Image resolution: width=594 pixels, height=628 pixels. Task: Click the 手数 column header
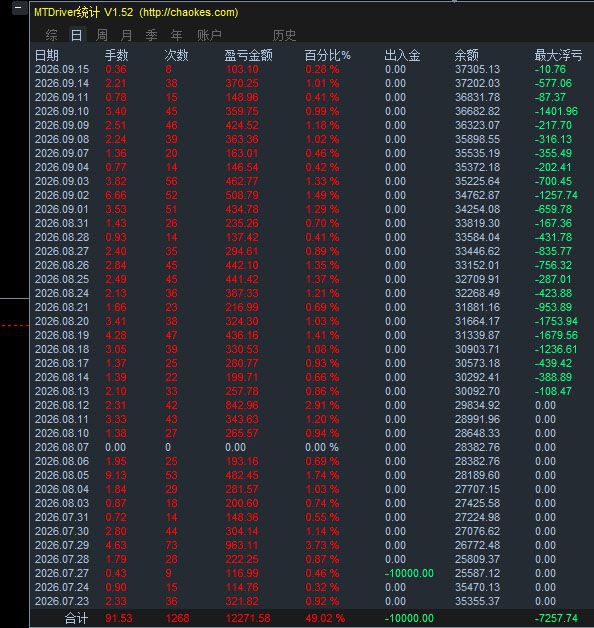117,55
